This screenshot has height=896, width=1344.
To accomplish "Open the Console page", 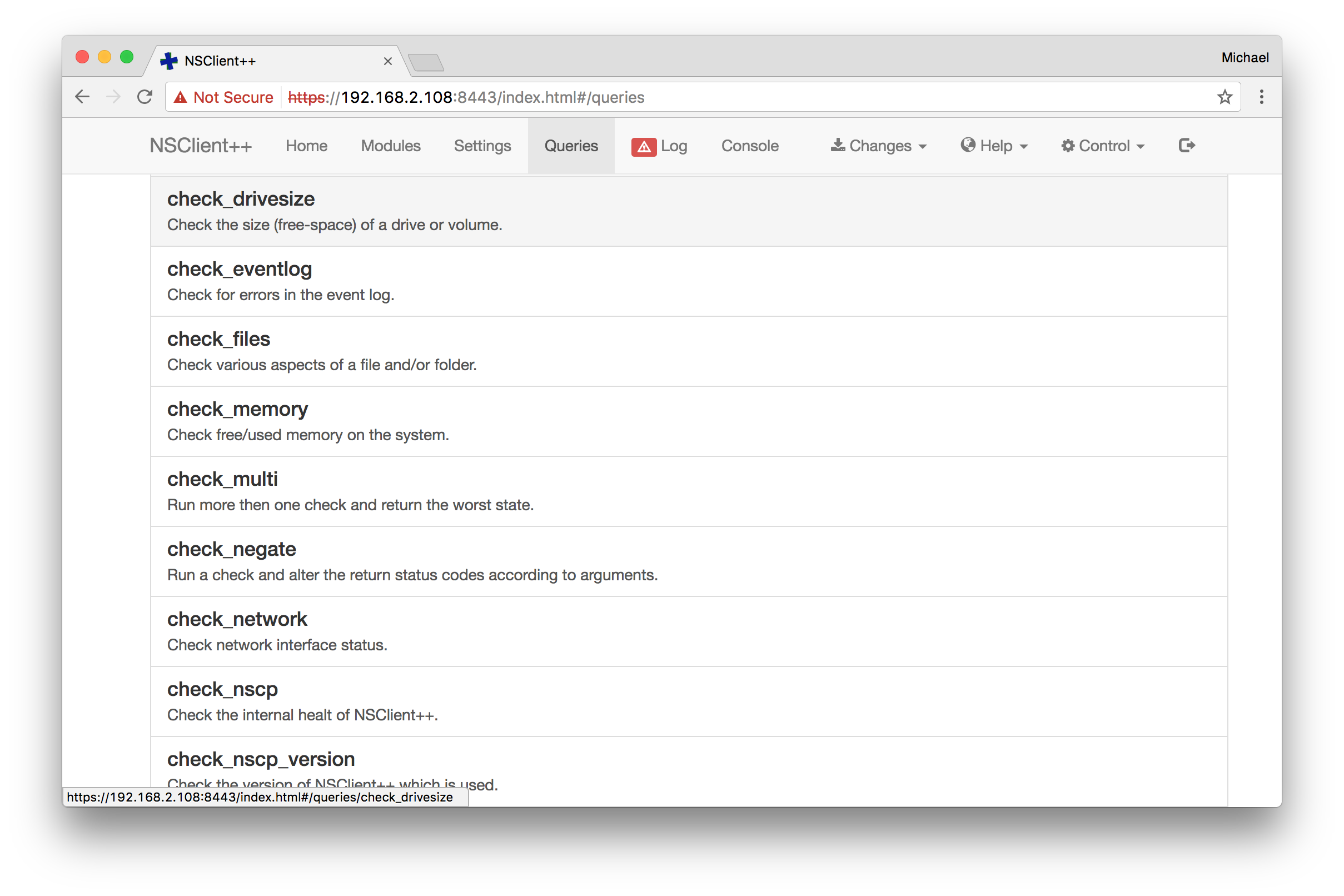I will coord(750,146).
